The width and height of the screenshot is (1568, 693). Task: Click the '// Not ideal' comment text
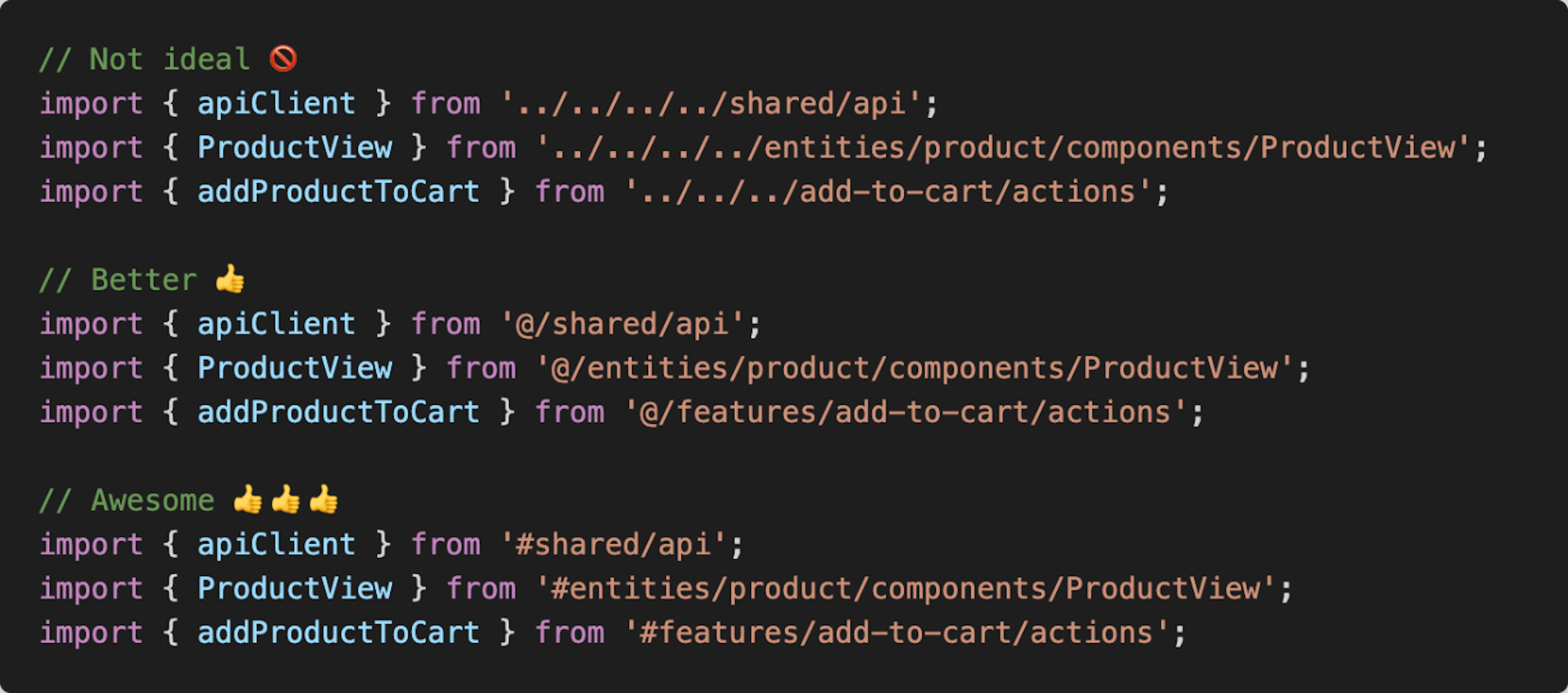pos(144,60)
